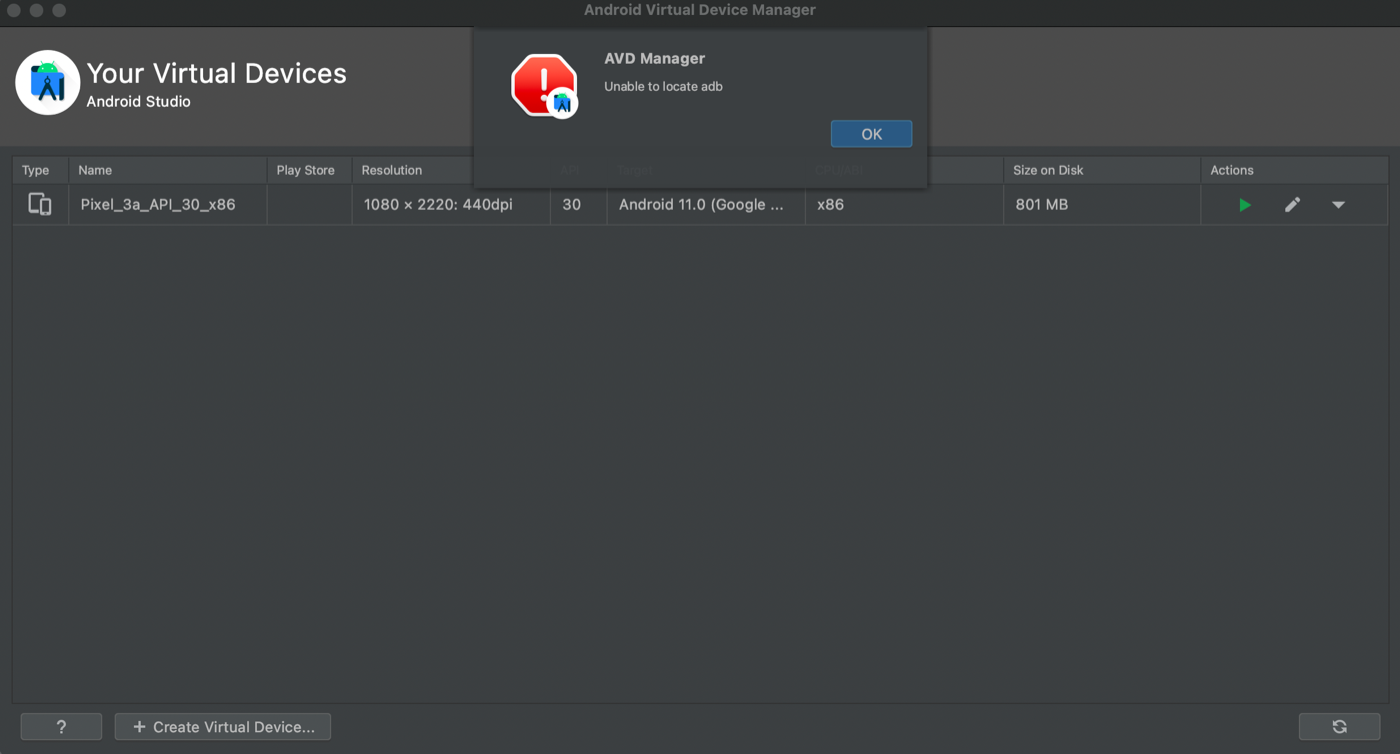The width and height of the screenshot is (1400, 754).
Task: Click the red error icon in the dialog
Action: click(545, 86)
